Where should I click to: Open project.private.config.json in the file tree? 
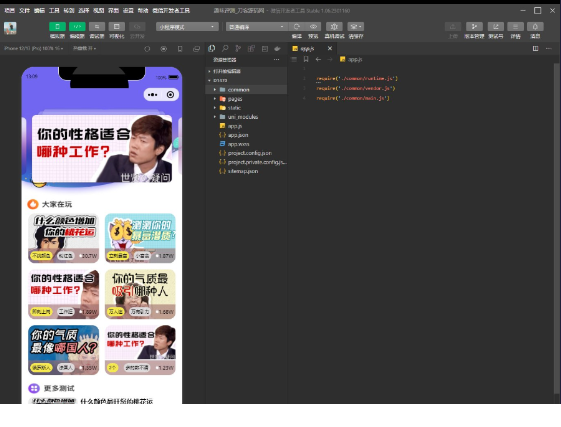[x=246, y=162]
